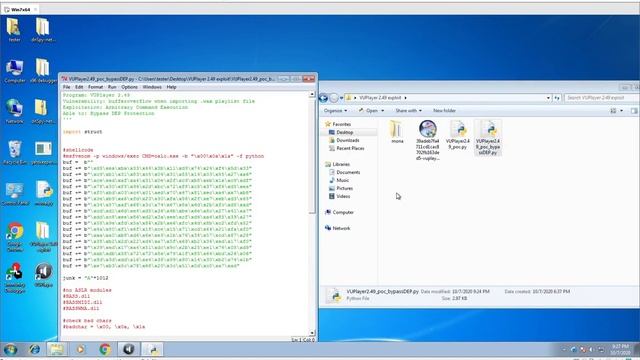This screenshot has height=360, width=640.
Task: Open the VUPlayer taskbar button
Action: coord(129,349)
